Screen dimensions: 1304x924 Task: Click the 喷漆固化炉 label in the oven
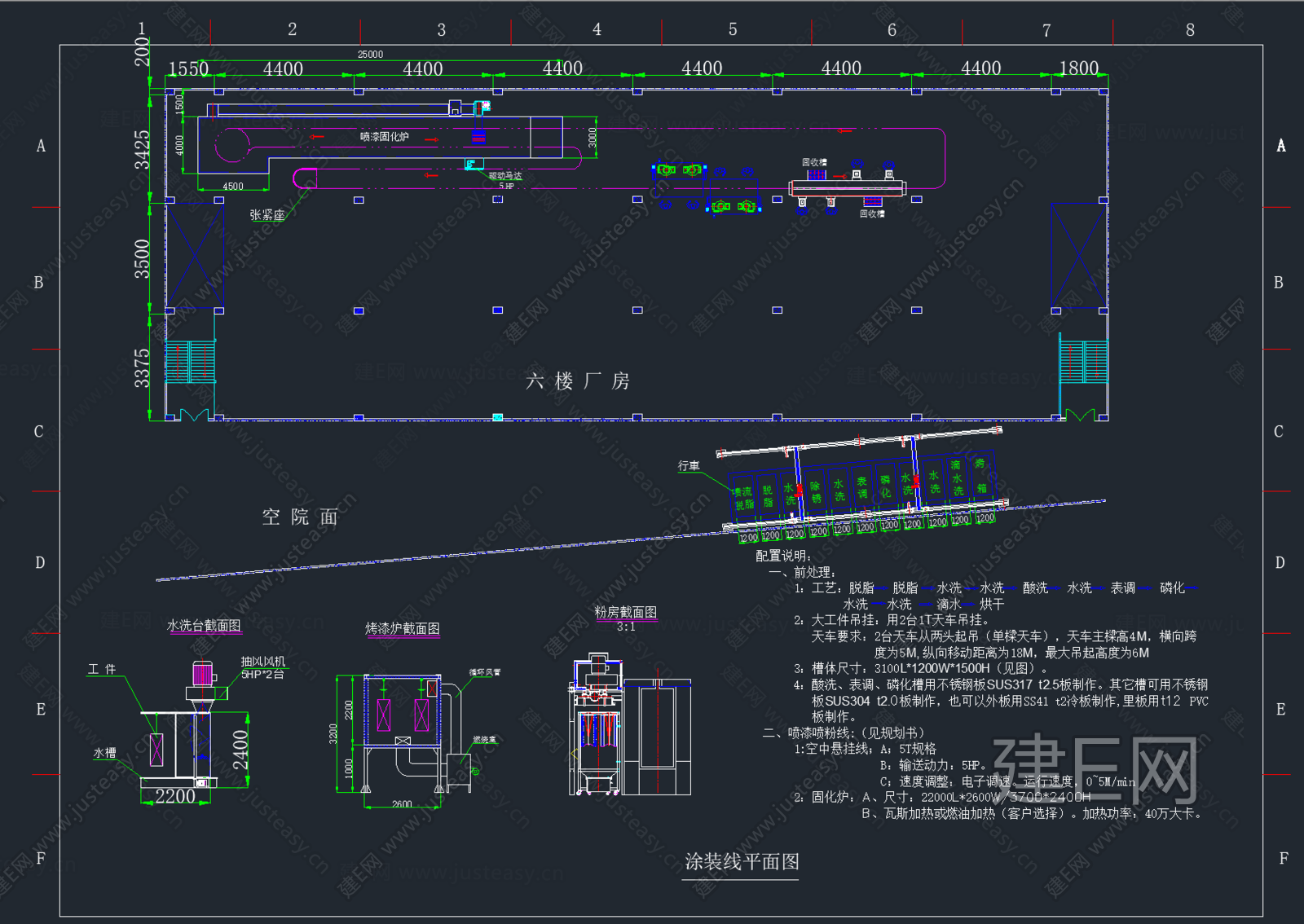pyautogui.click(x=385, y=137)
